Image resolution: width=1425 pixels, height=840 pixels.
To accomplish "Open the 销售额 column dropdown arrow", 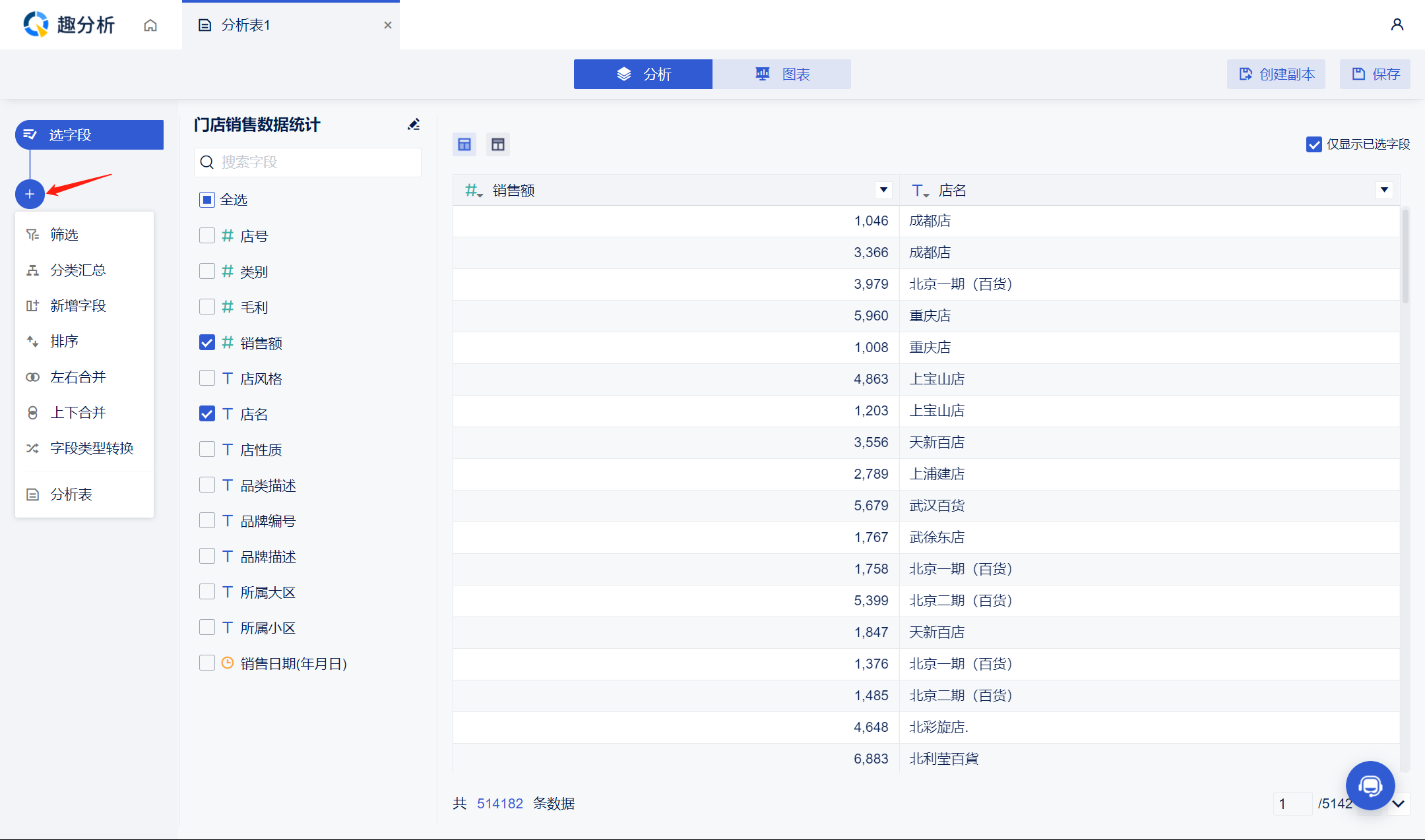I will pos(883,190).
